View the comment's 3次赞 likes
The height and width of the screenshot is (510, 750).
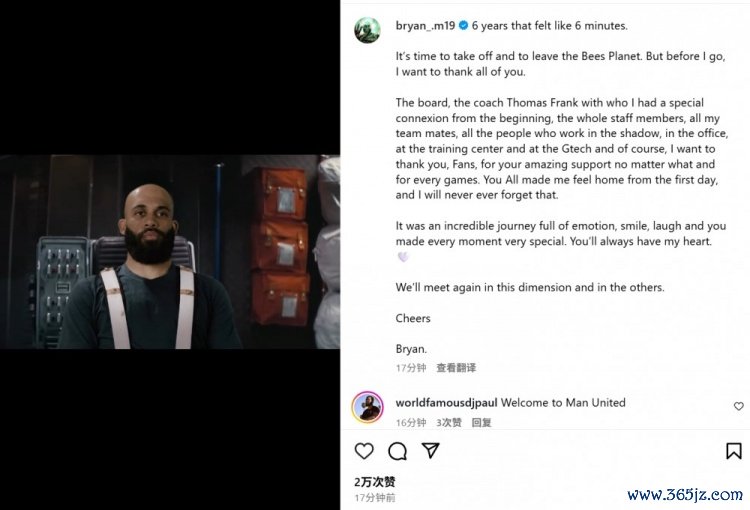tap(449, 422)
